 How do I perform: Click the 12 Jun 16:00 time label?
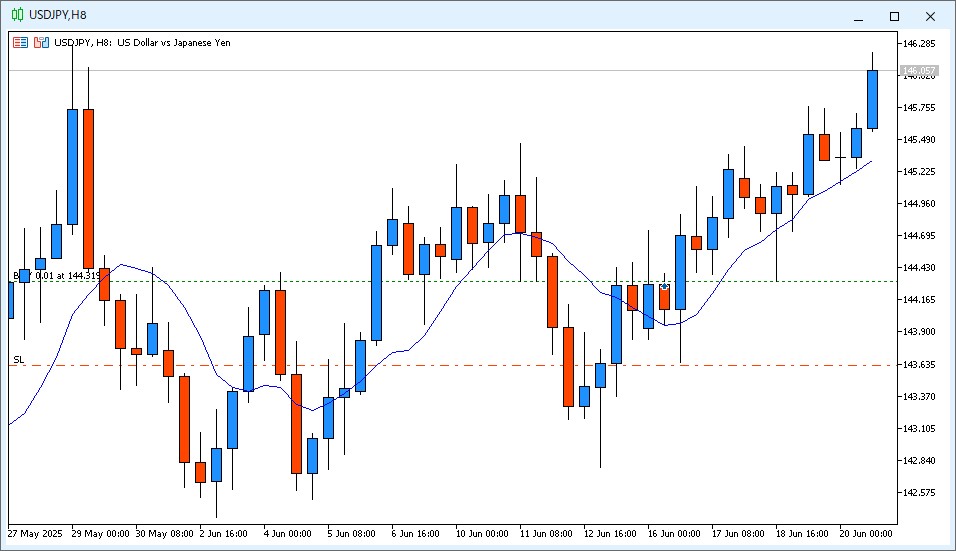(x=610, y=534)
